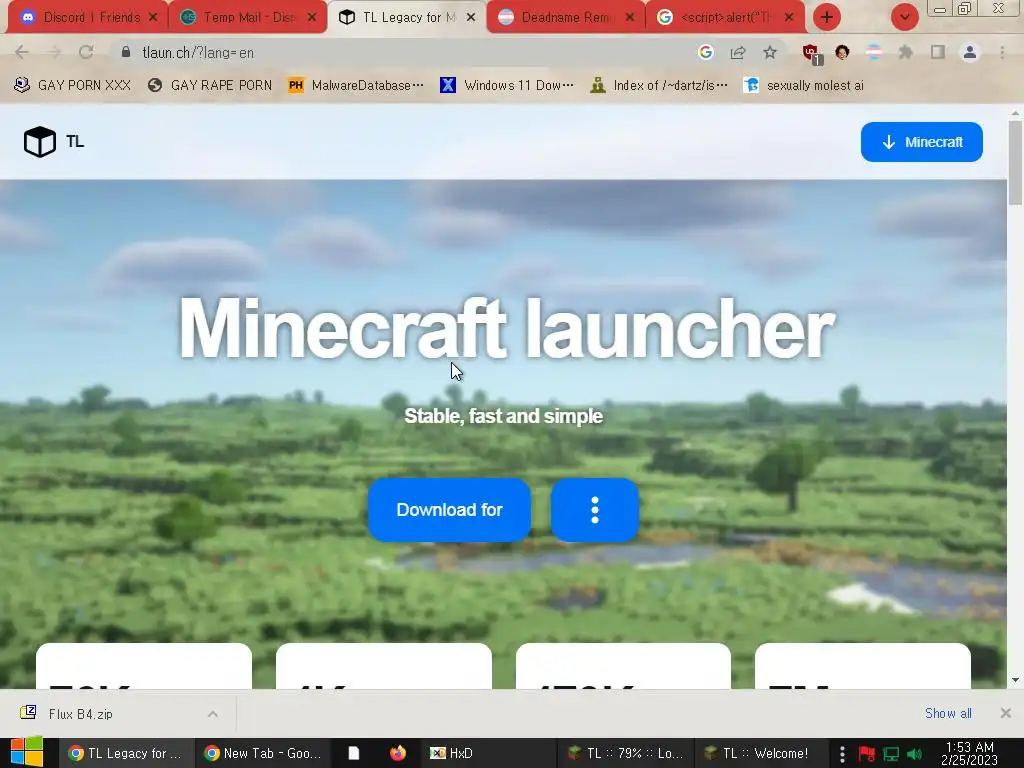Image resolution: width=1024 pixels, height=768 pixels.
Task: Click the network tray icon
Action: pos(891,754)
